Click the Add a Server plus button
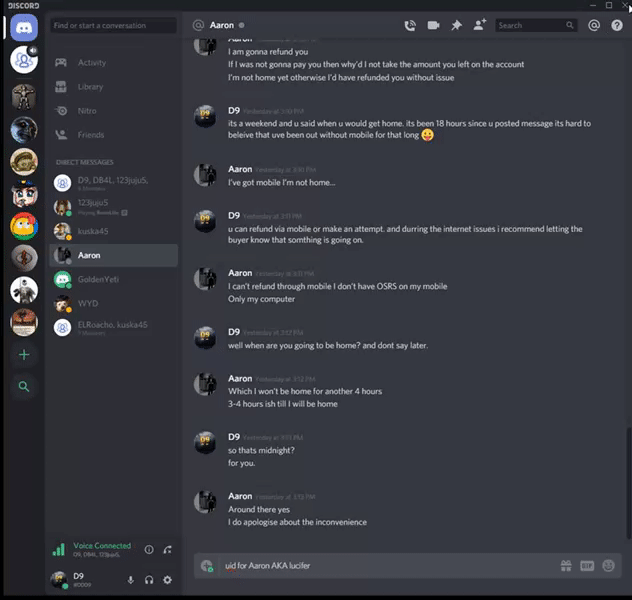The width and height of the screenshot is (632, 600). coord(24,355)
